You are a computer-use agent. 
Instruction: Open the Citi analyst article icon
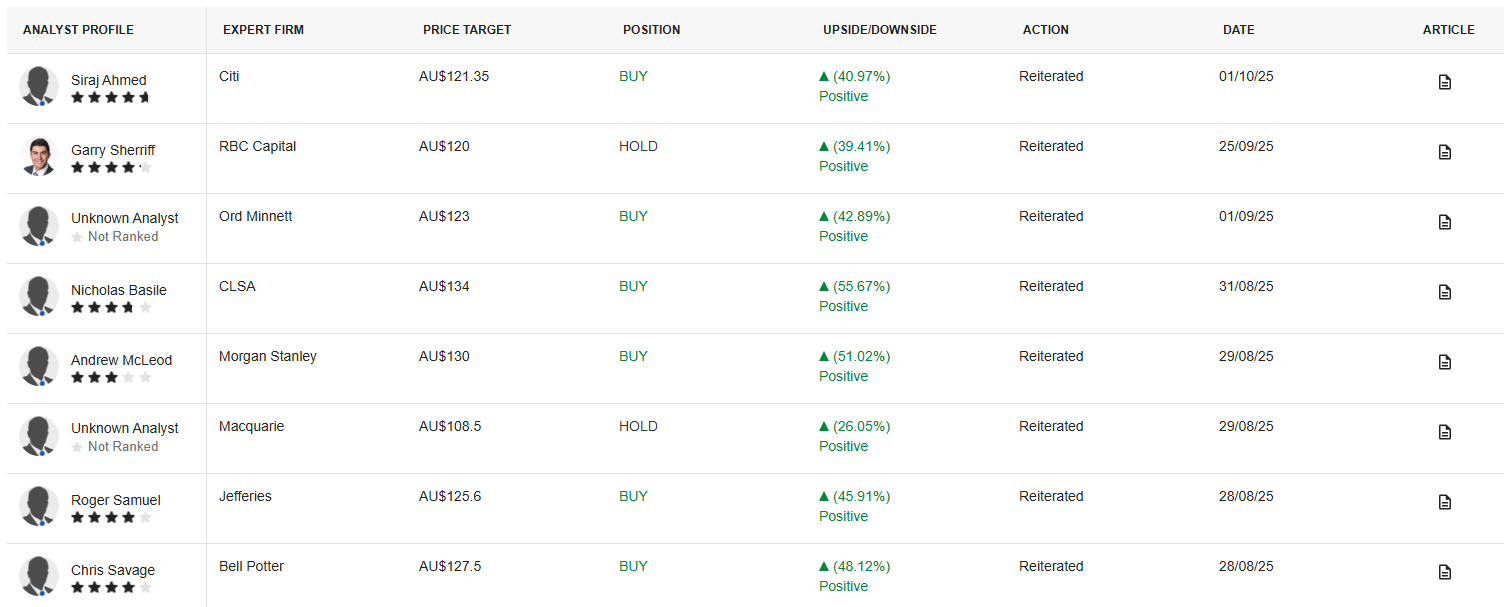(x=1444, y=82)
